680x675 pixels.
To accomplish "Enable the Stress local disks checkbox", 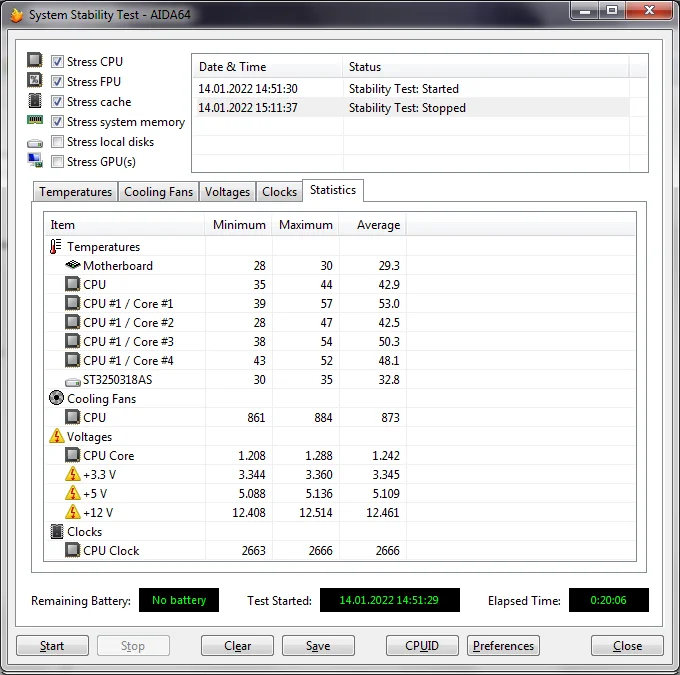I will tap(57, 141).
